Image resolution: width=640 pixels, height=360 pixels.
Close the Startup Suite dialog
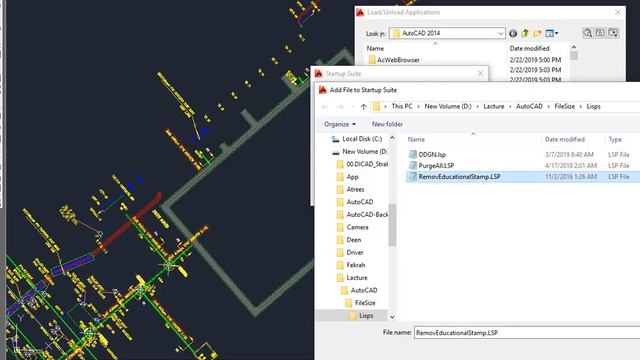coord(480,73)
